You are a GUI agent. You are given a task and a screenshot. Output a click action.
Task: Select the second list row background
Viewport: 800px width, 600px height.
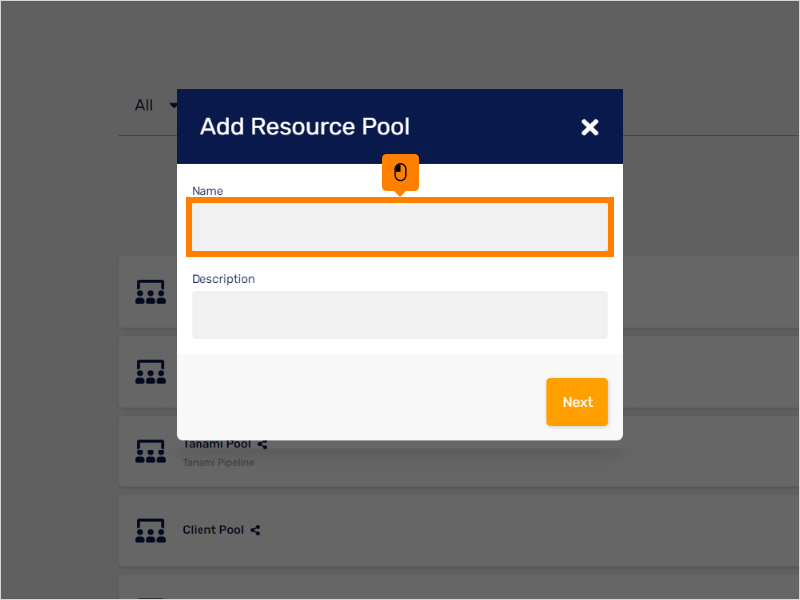point(700,371)
